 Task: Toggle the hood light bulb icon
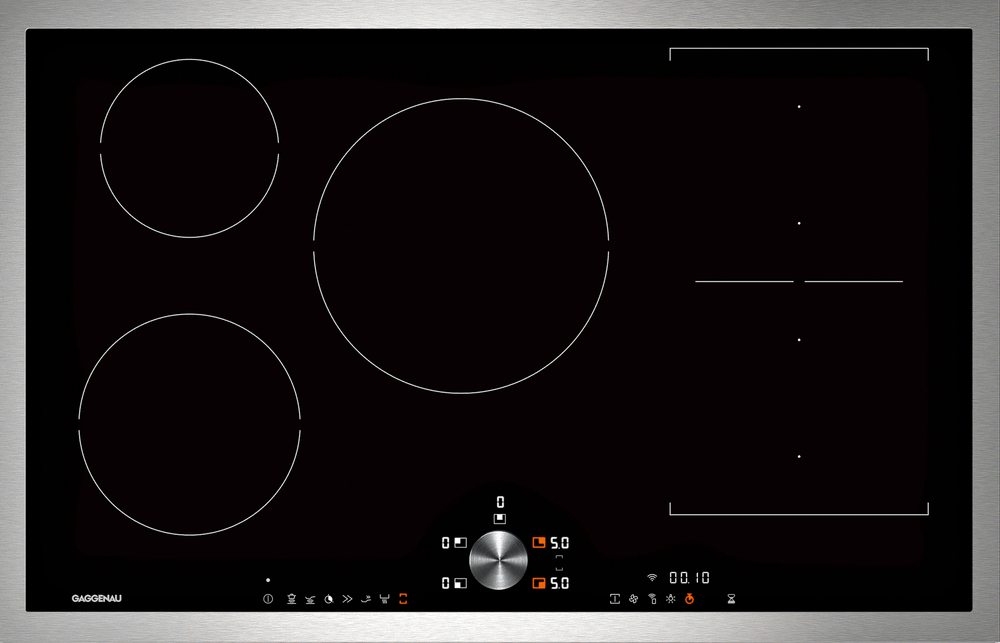tap(670, 599)
